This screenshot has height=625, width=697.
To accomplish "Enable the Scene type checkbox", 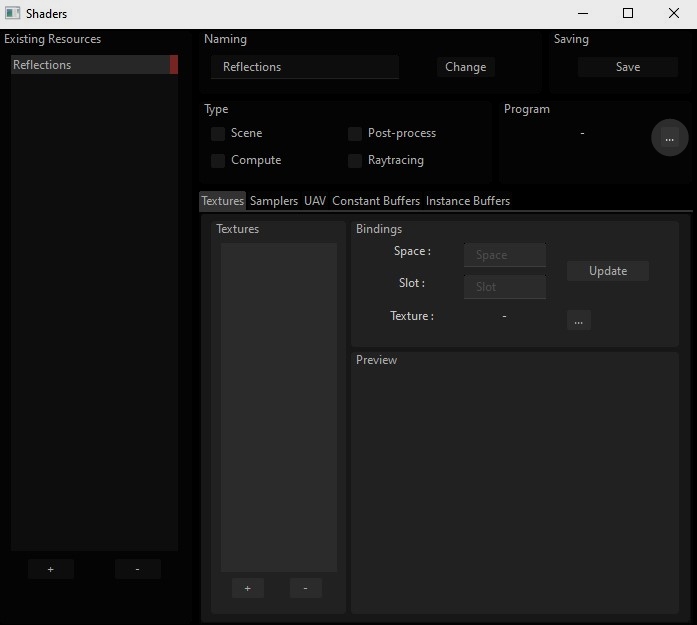I will pos(218,133).
